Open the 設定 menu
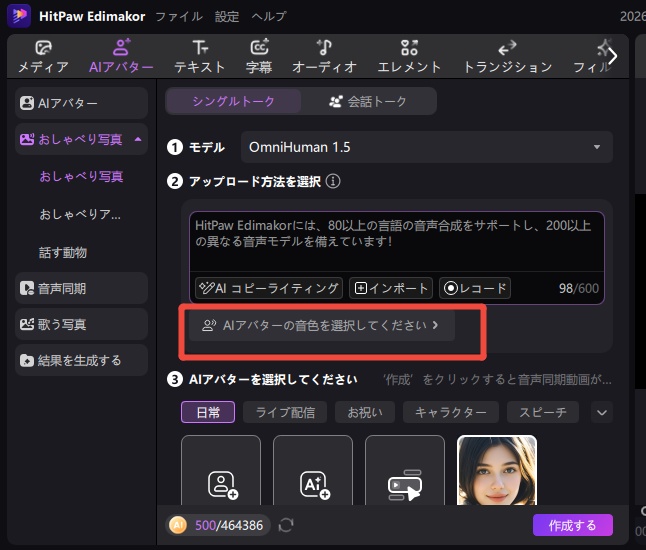646x550 pixels. click(x=227, y=16)
